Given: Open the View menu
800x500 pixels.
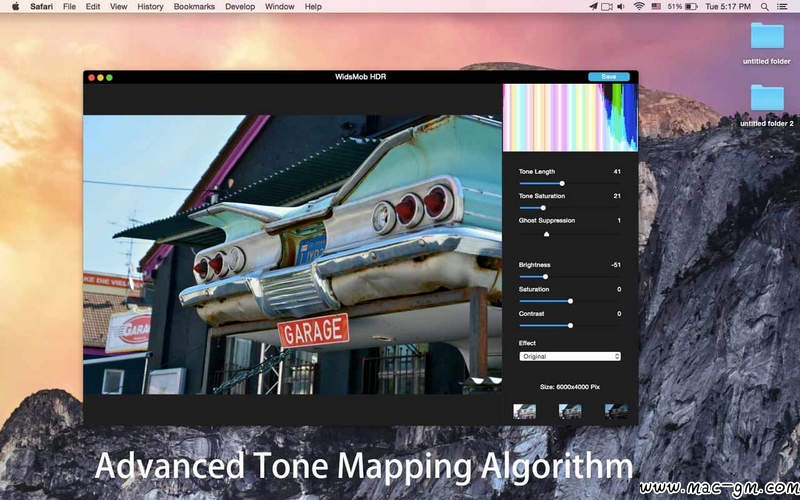Looking at the screenshot, I should pos(118,7).
